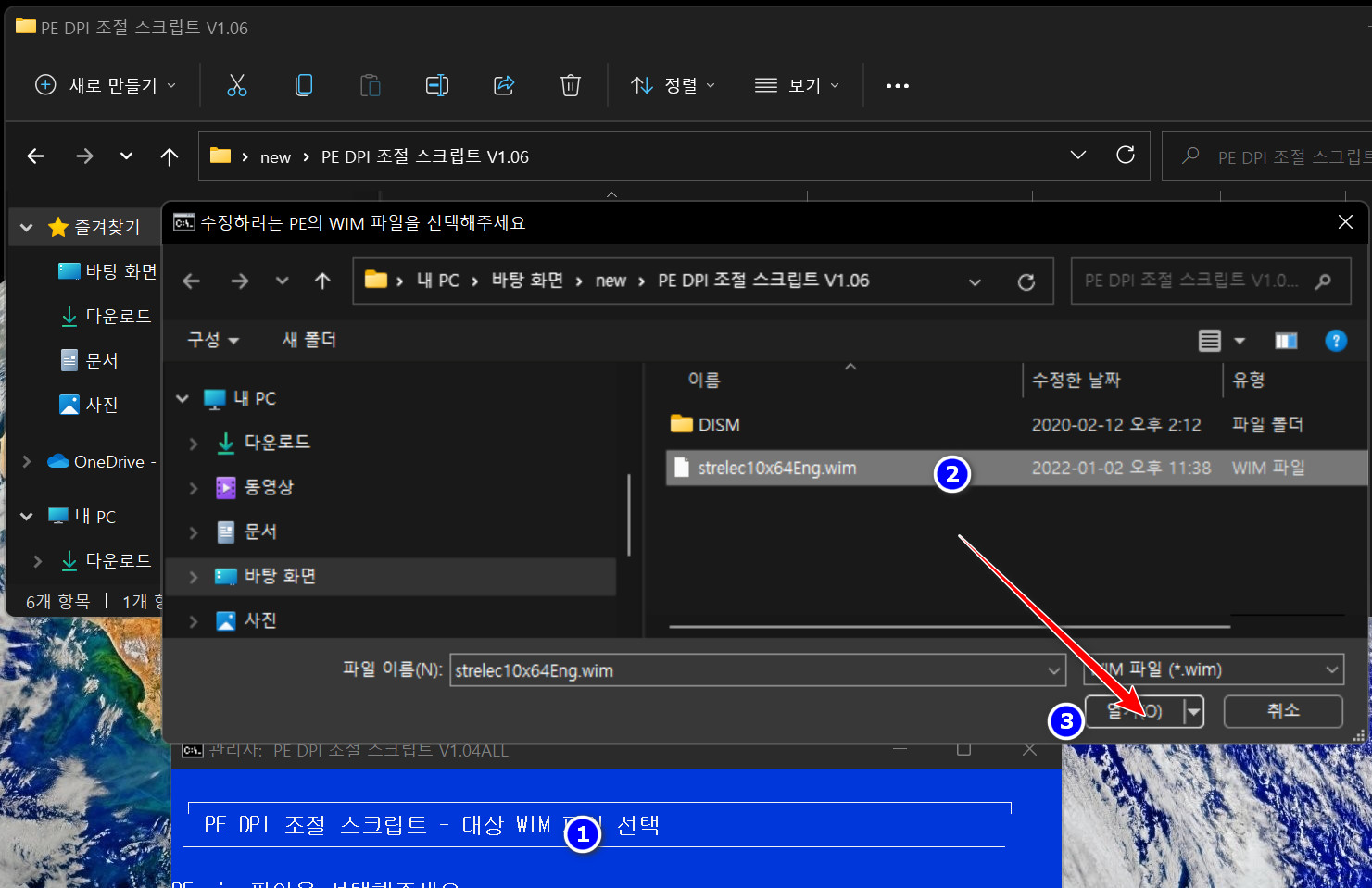
Task: Expand 동영상 node in dialog tree
Action: [x=194, y=488]
